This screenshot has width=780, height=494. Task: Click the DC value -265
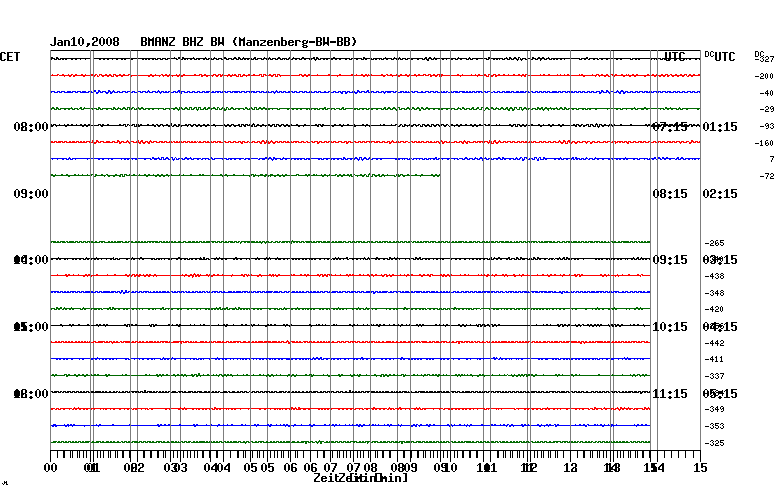714,243
